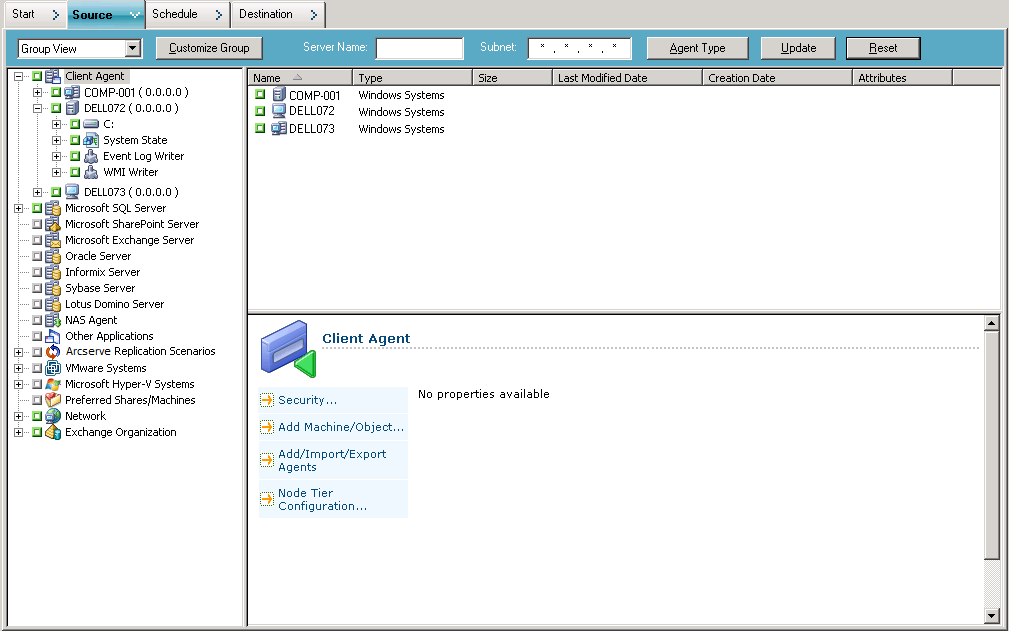Collapse the Client Agent tree node
Screen dimensions: 1009x631
pos(19,77)
